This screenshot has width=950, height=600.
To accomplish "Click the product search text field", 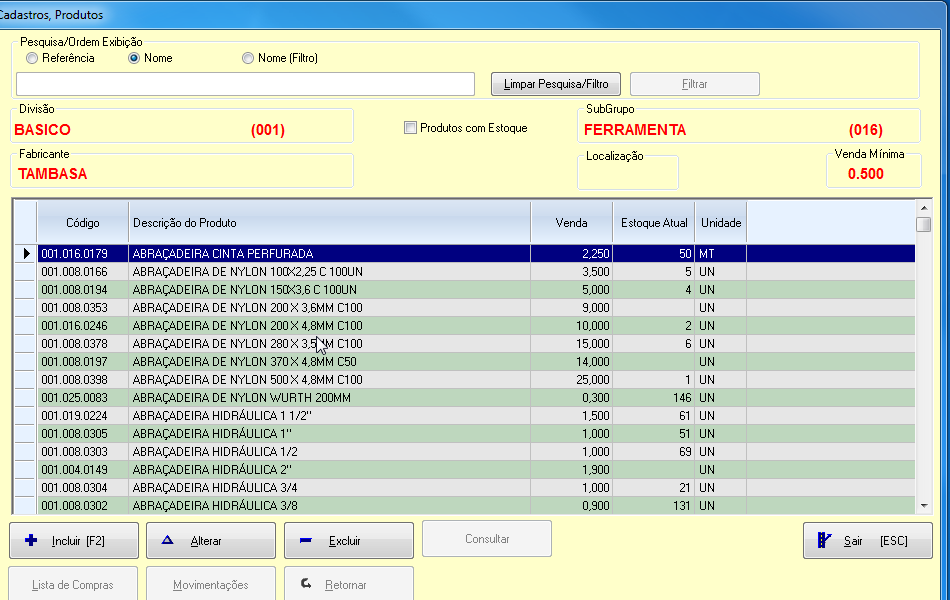I will 245,84.
